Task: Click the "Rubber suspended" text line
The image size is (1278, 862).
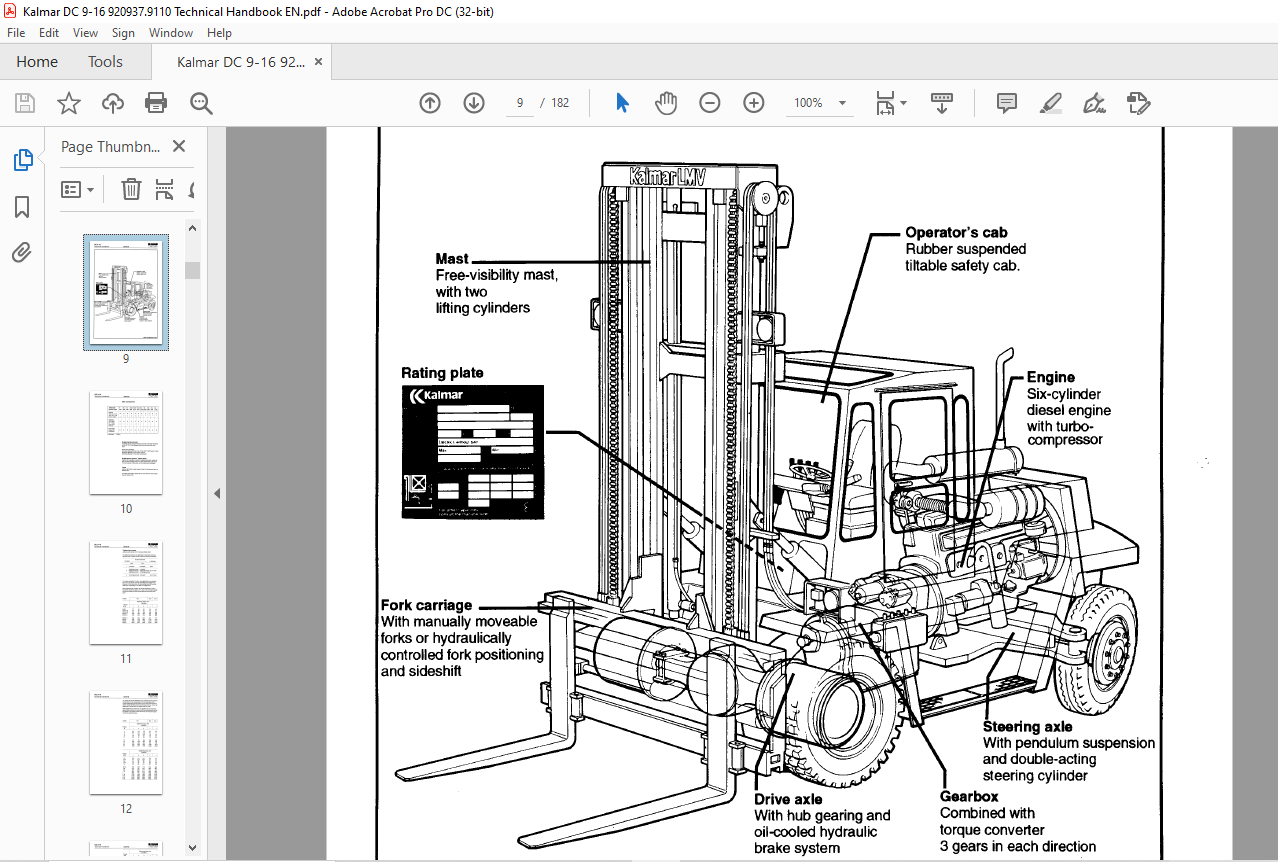Action: (966, 249)
